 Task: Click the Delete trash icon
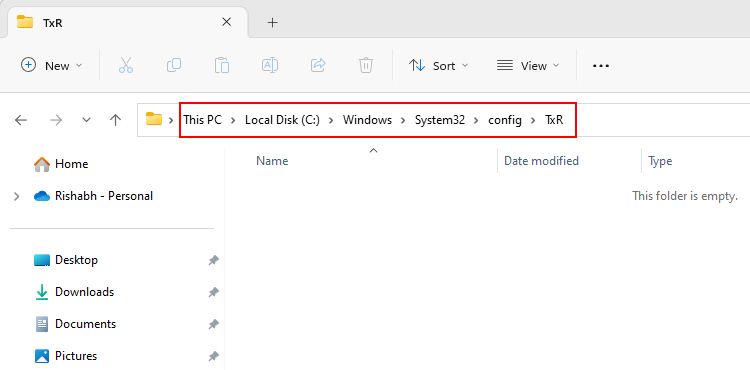click(x=366, y=65)
